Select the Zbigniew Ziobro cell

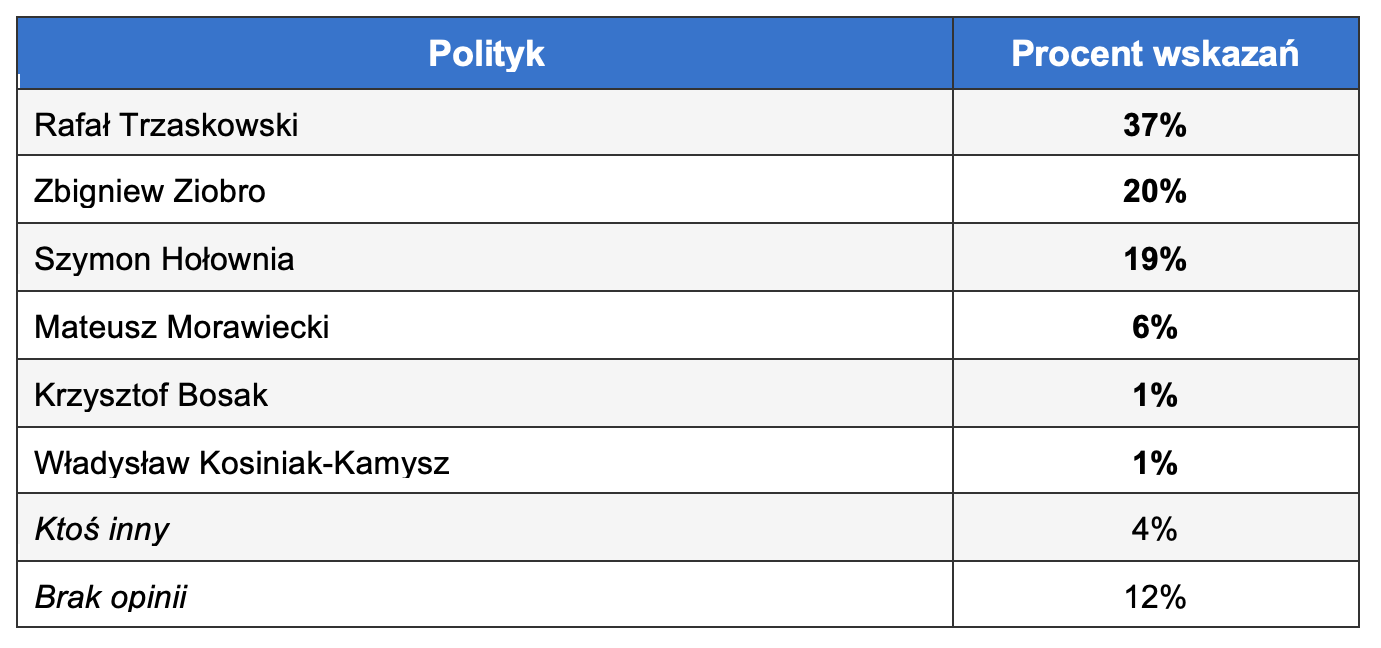150,191
